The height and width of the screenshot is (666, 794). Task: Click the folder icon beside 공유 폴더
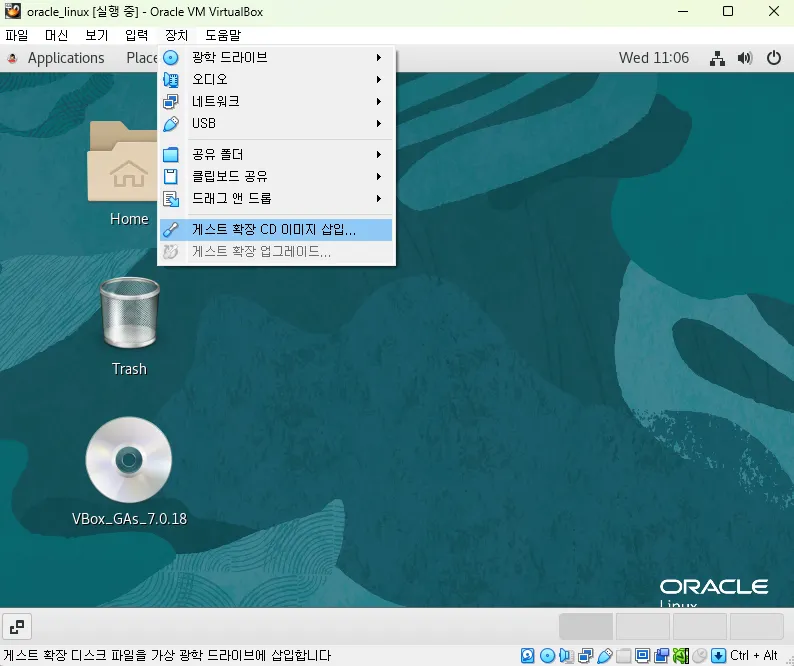(171, 154)
